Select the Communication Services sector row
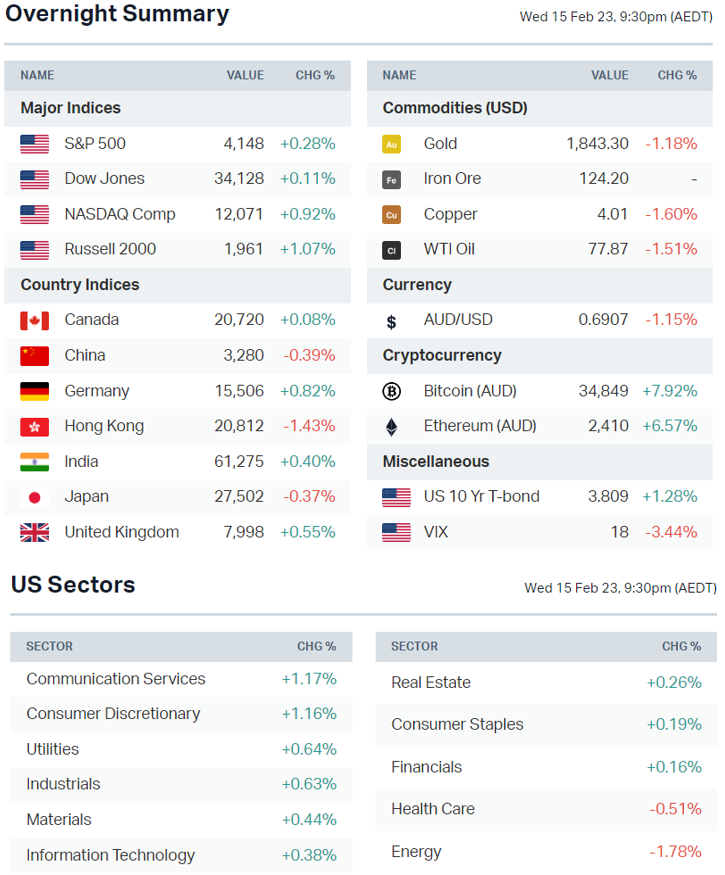 coord(116,679)
